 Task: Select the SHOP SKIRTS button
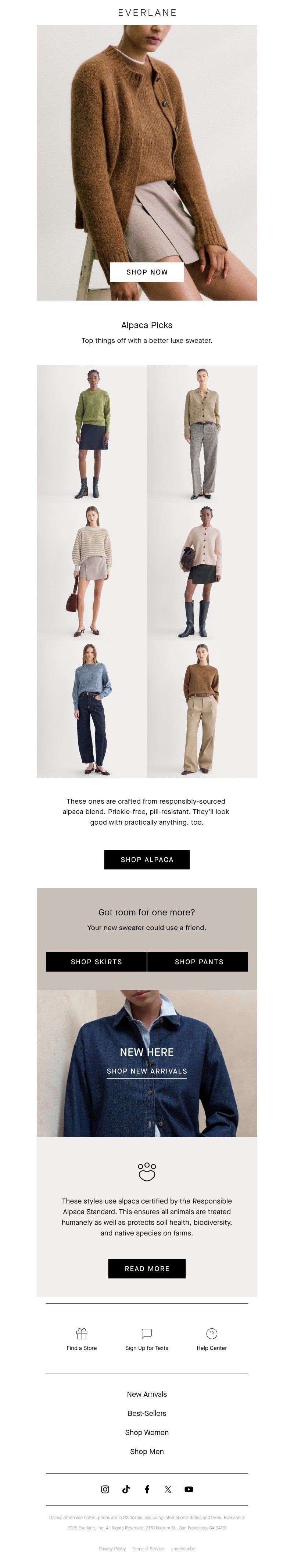point(96,962)
